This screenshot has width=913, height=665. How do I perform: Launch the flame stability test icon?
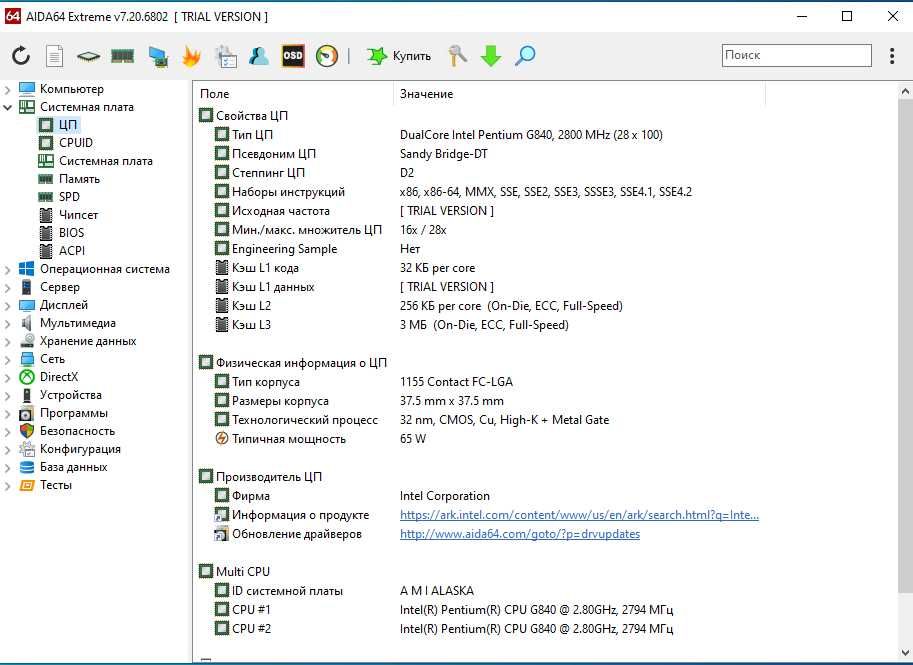point(191,56)
